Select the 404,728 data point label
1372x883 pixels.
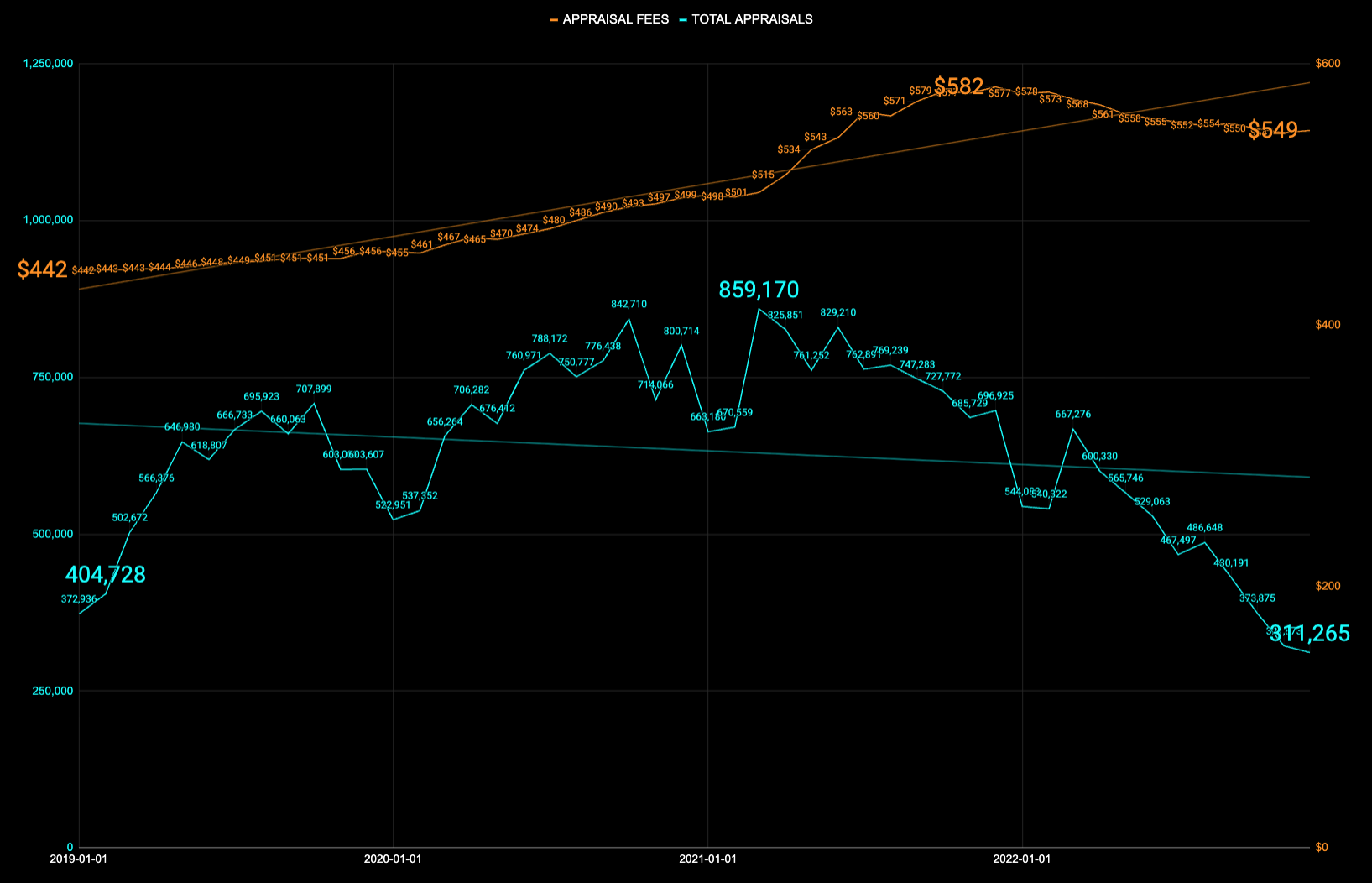pyautogui.click(x=106, y=574)
